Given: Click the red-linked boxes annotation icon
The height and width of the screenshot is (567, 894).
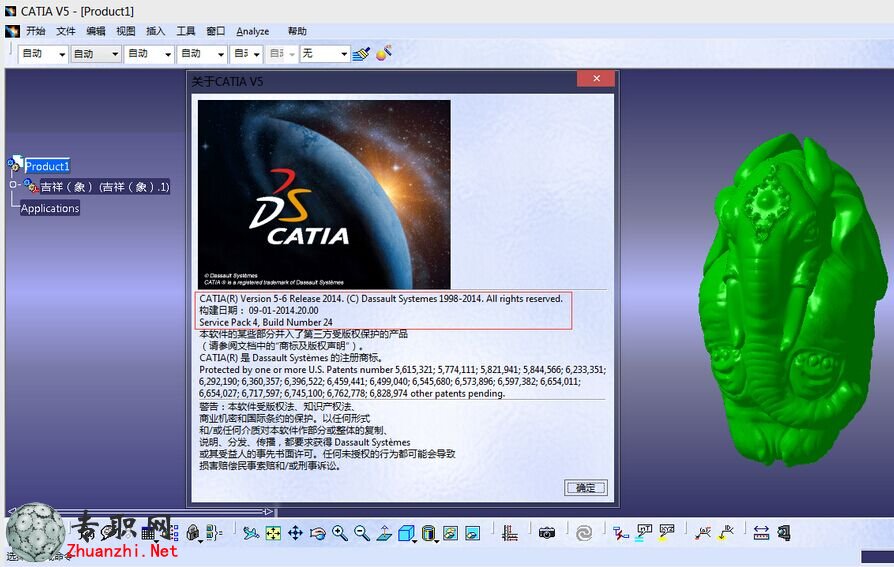Looking at the screenshot, I should click(x=621, y=533).
